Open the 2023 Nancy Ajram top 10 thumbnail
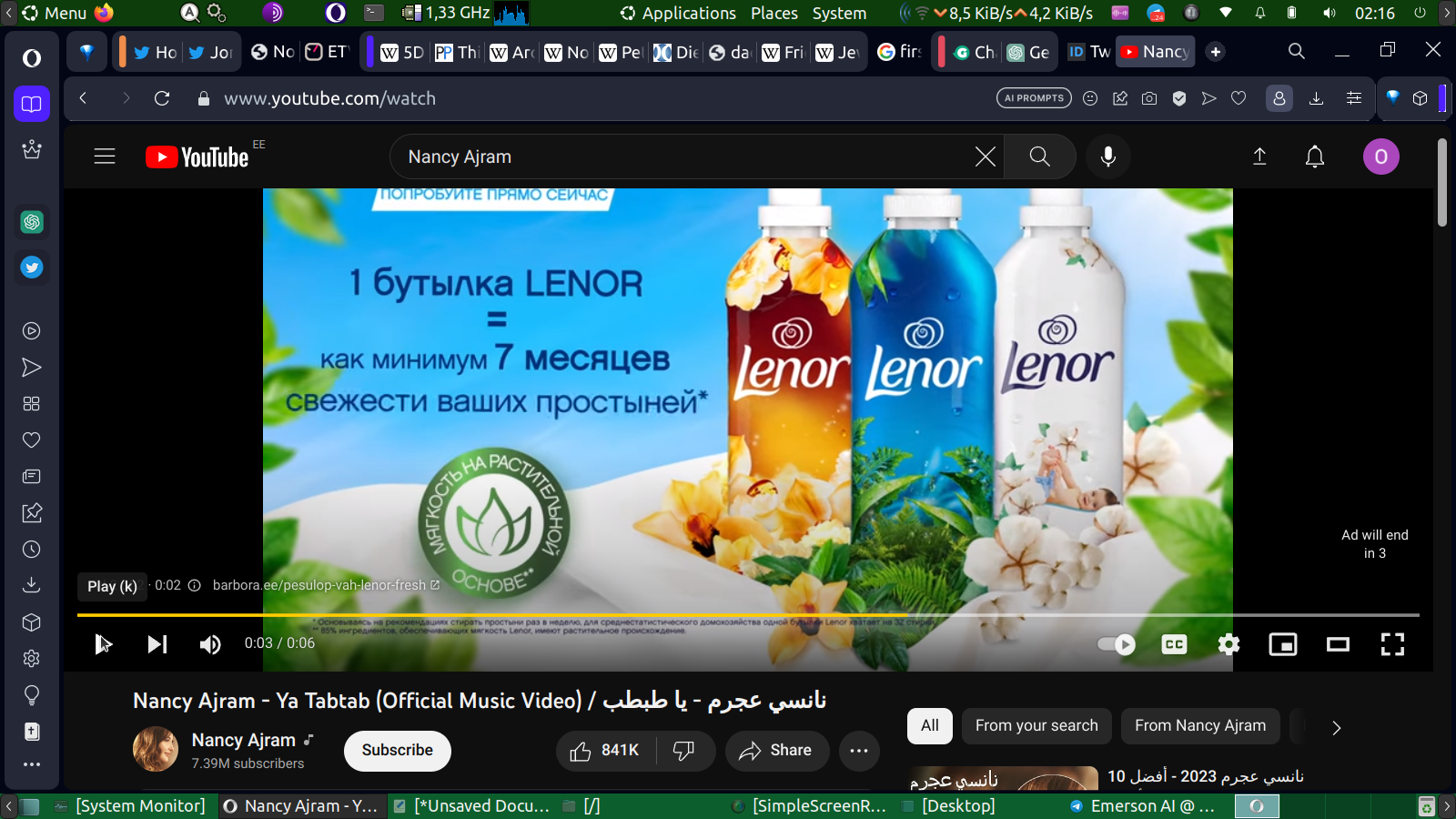The height and width of the screenshot is (819, 1456). (1003, 778)
